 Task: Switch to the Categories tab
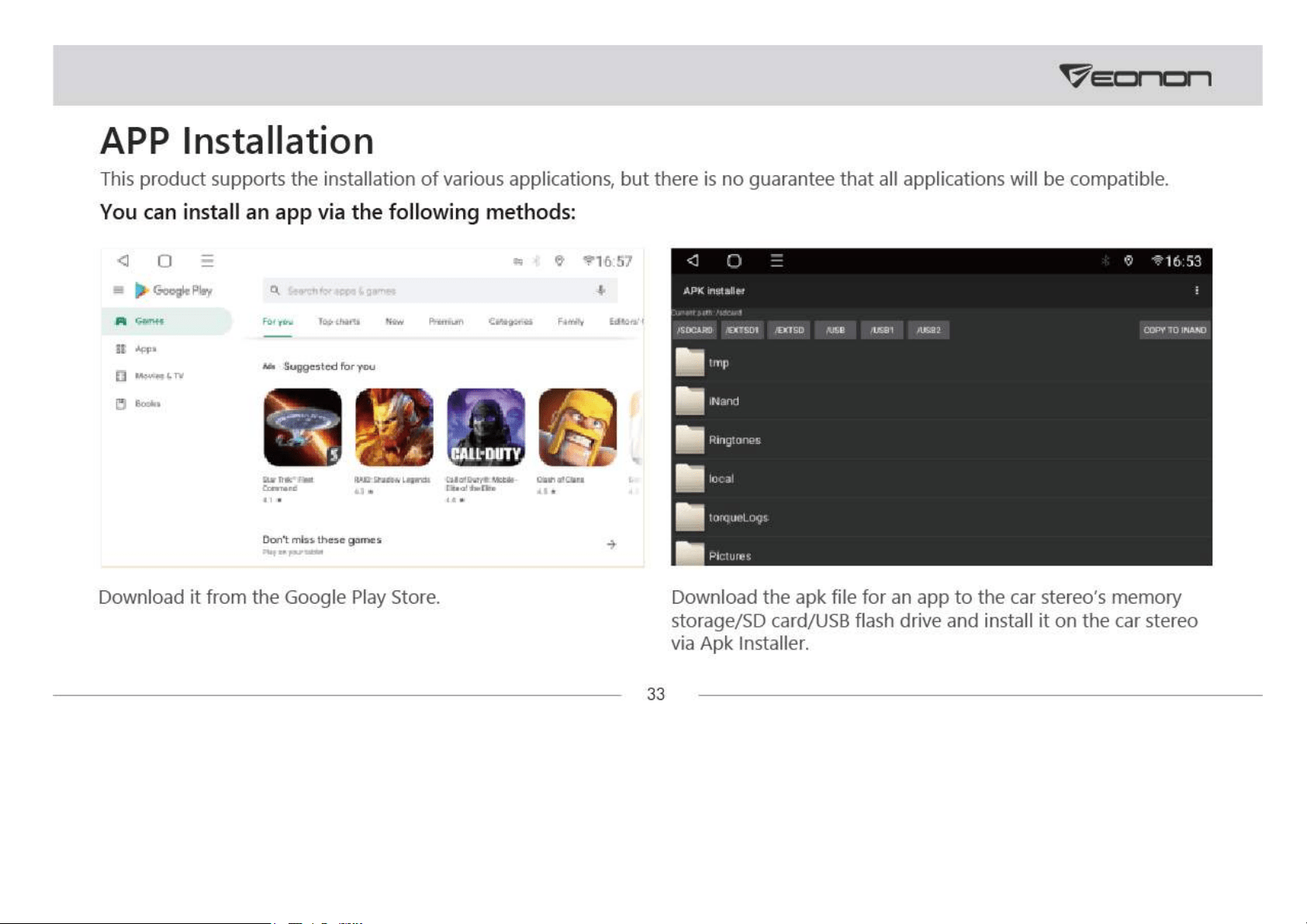click(x=510, y=321)
